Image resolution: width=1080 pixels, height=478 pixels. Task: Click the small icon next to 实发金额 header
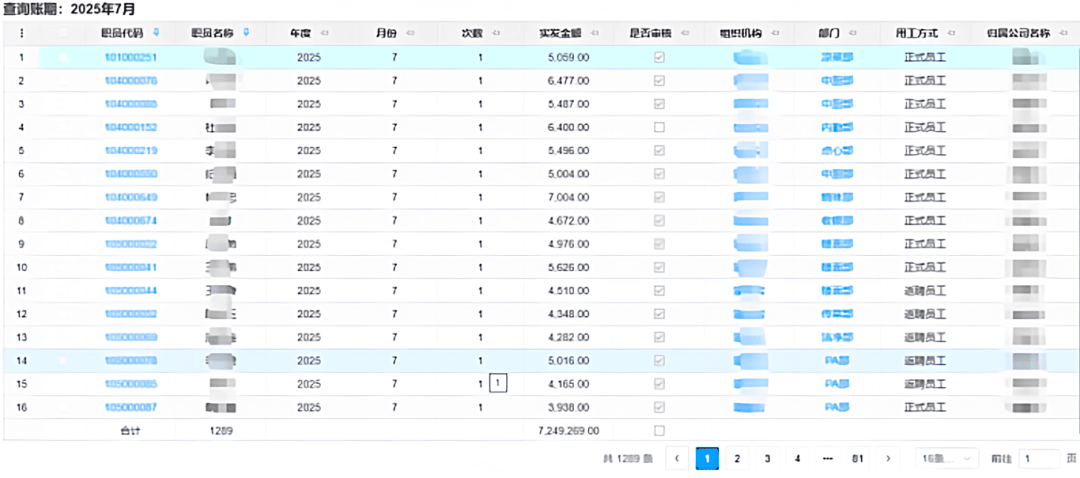(x=595, y=33)
